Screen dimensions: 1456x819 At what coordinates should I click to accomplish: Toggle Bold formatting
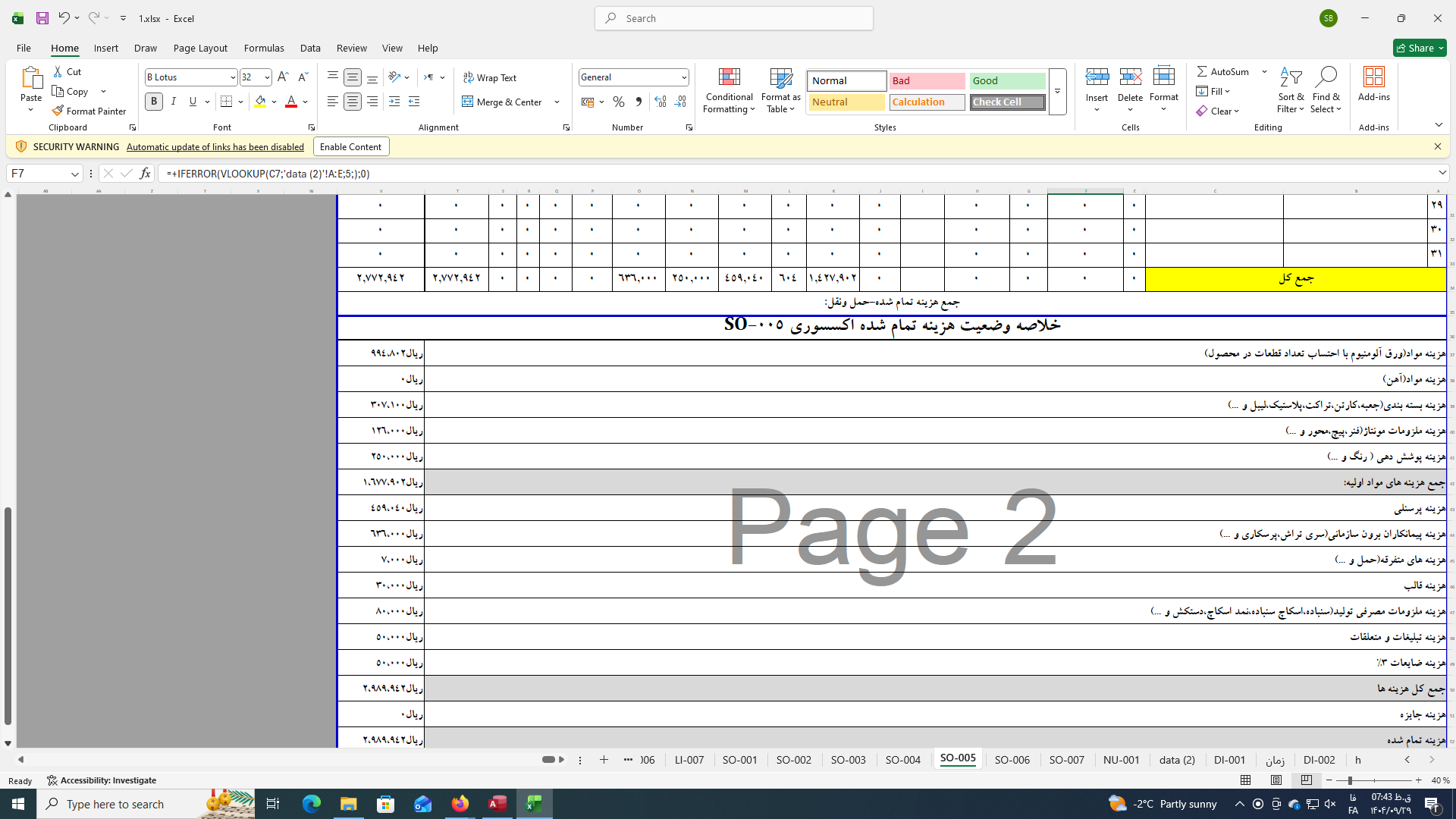(154, 102)
